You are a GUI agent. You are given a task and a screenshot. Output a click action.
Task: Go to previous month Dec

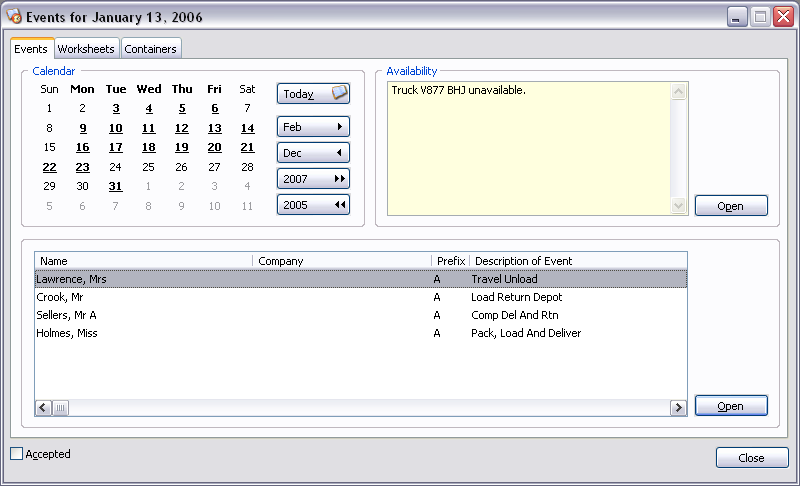(x=313, y=153)
